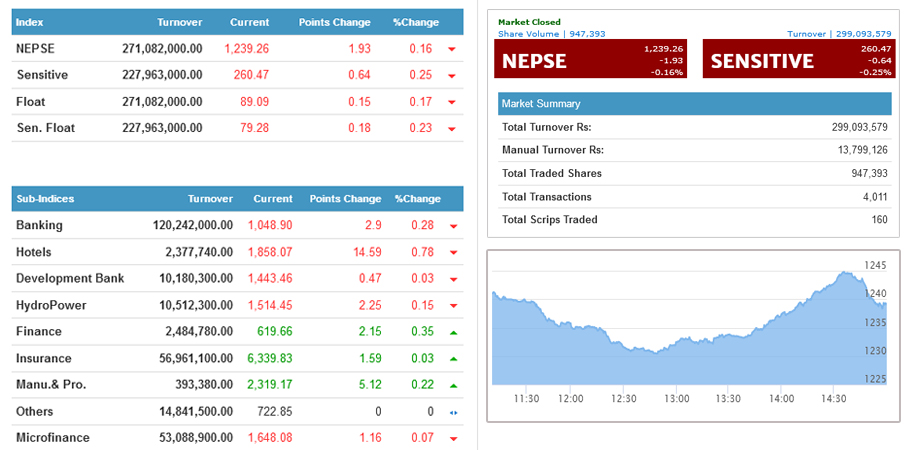
Task: Click the Turnover header in Index table
Action: (180, 23)
